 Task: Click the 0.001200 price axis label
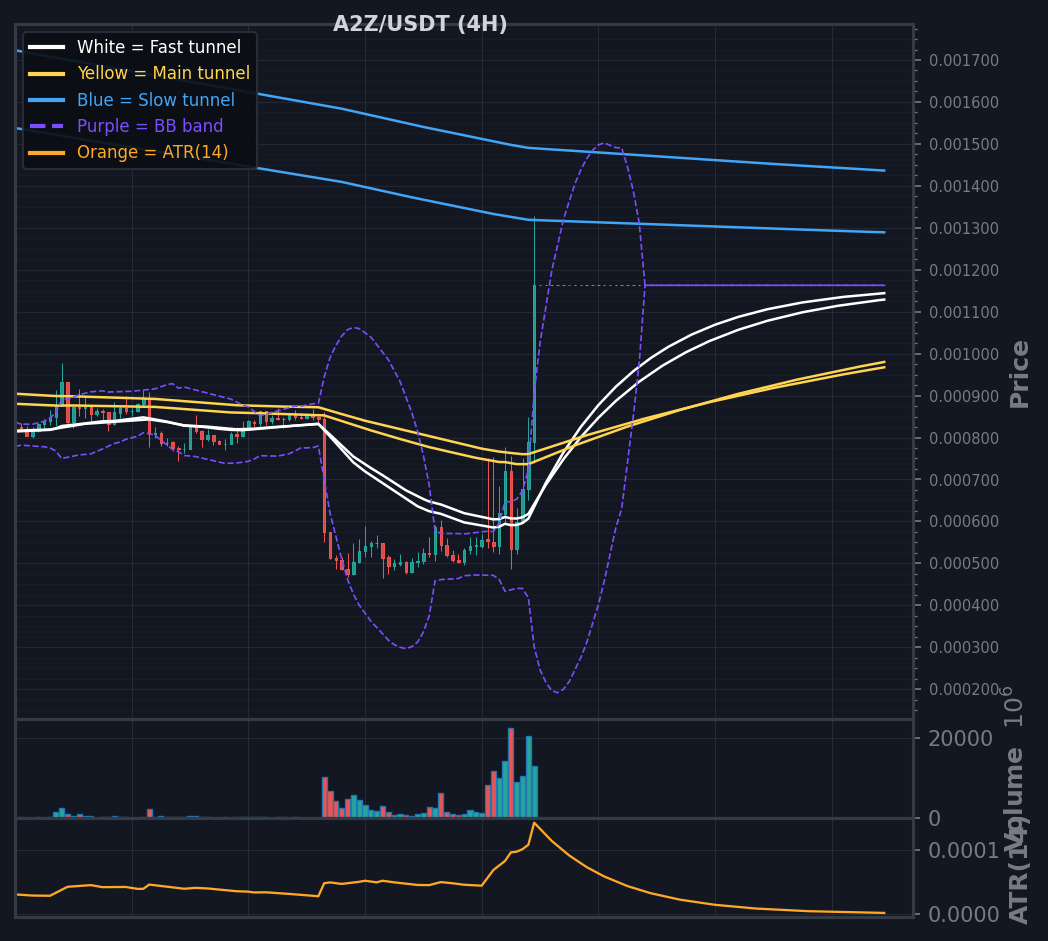[x=964, y=271]
